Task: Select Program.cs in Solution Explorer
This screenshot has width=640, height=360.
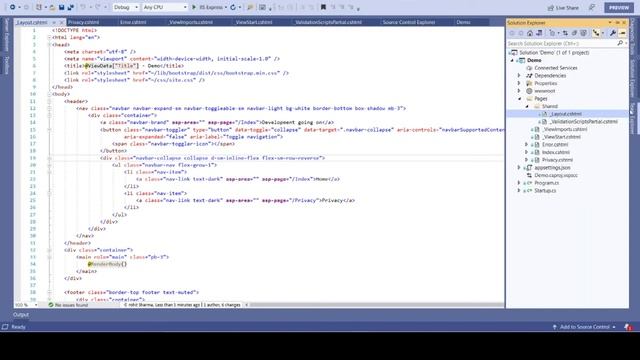Action: pyautogui.click(x=546, y=183)
